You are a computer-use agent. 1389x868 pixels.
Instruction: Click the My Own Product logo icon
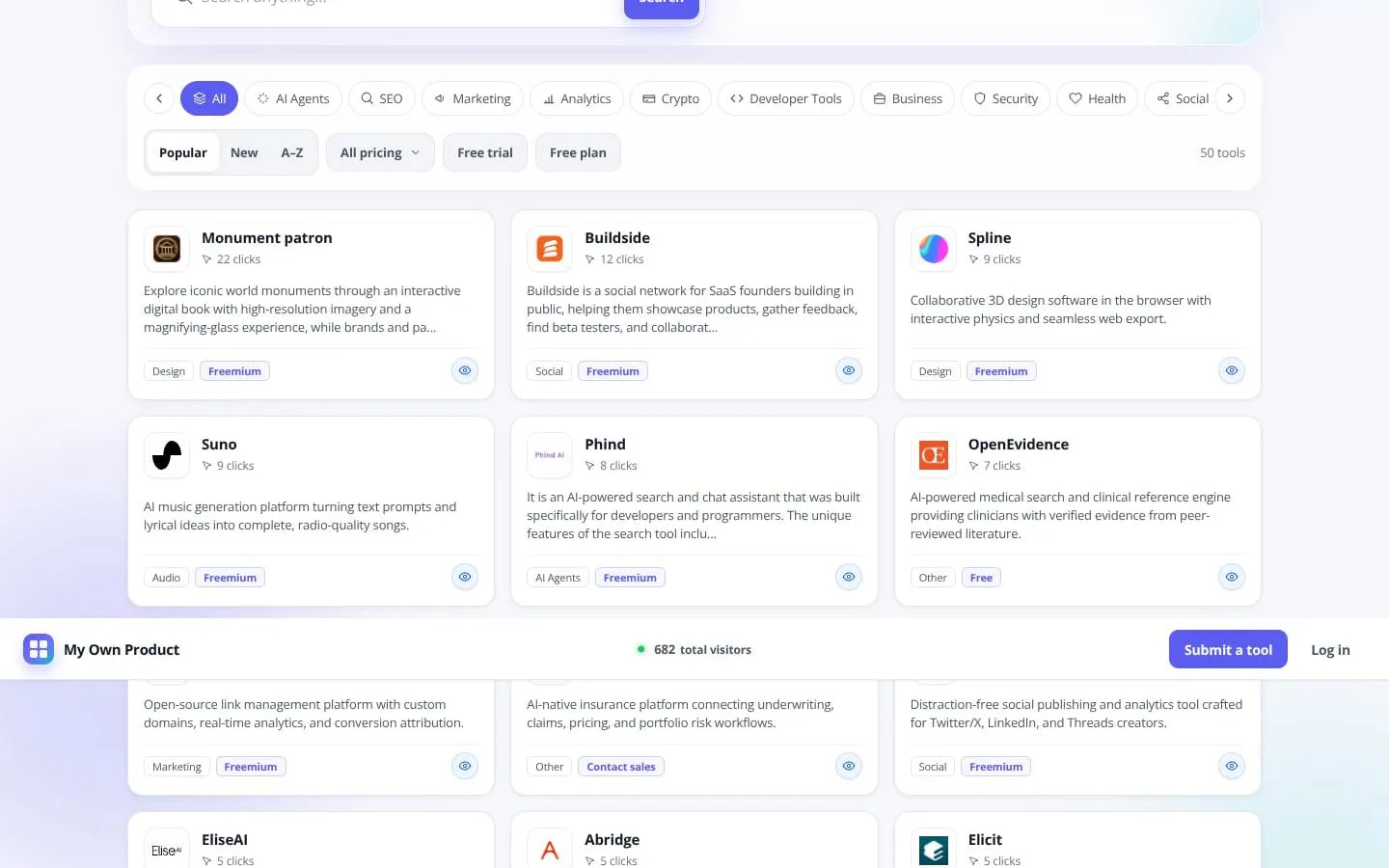tap(39, 649)
